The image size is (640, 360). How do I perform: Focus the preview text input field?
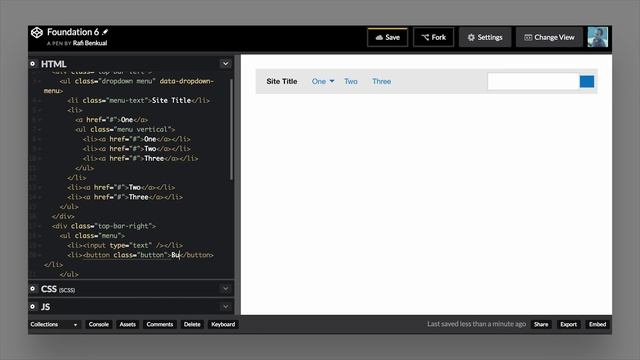click(x=533, y=82)
